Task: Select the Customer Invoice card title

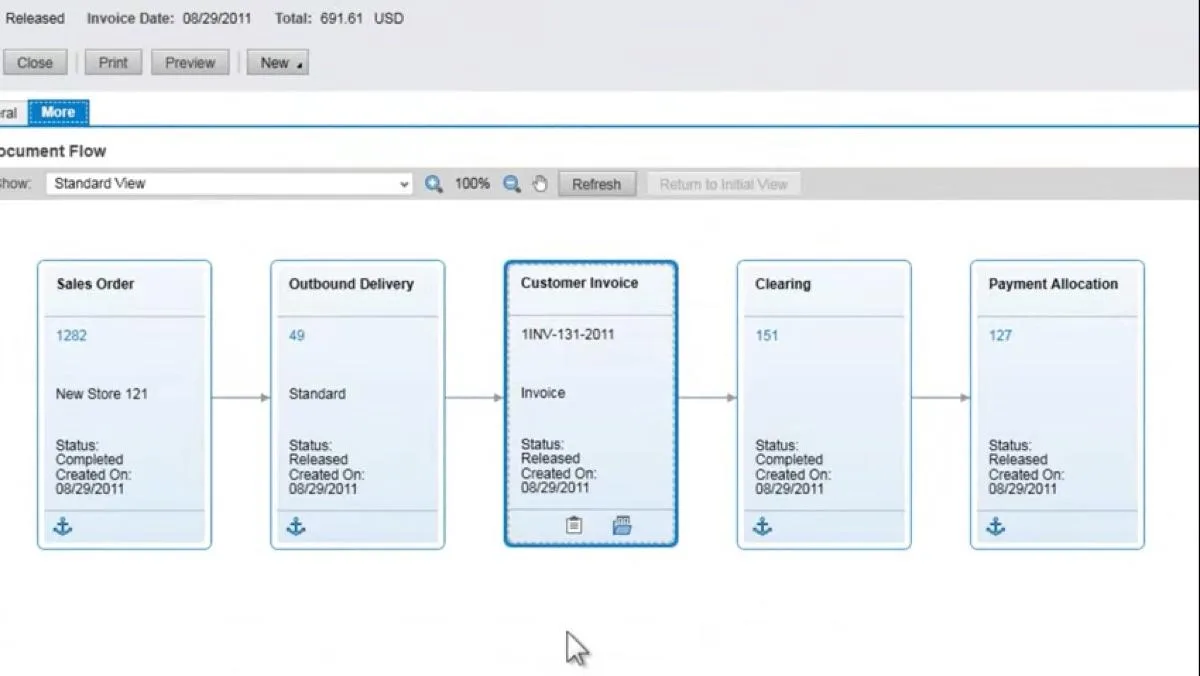Action: pos(579,283)
